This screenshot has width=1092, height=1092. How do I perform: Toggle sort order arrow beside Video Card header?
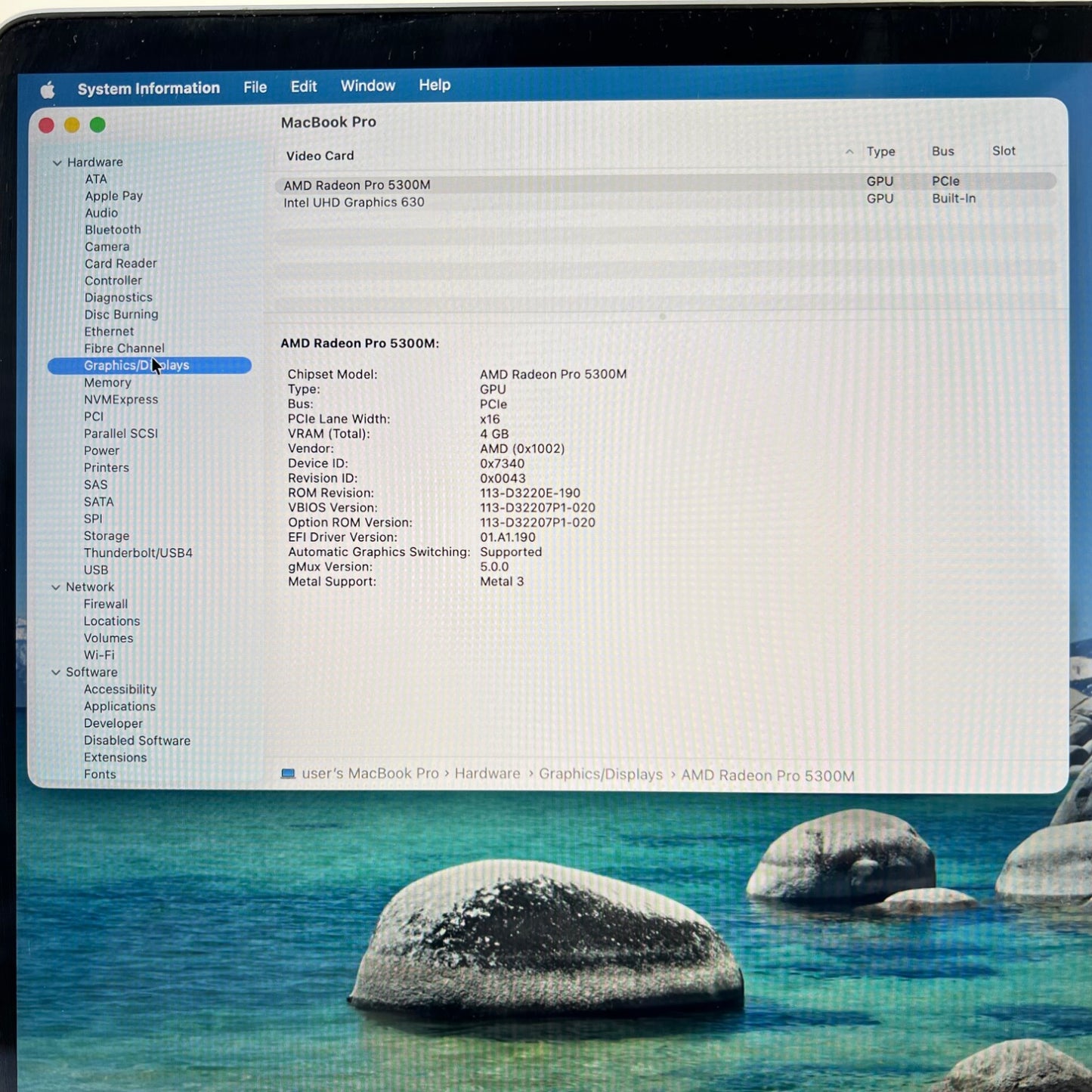(x=849, y=152)
